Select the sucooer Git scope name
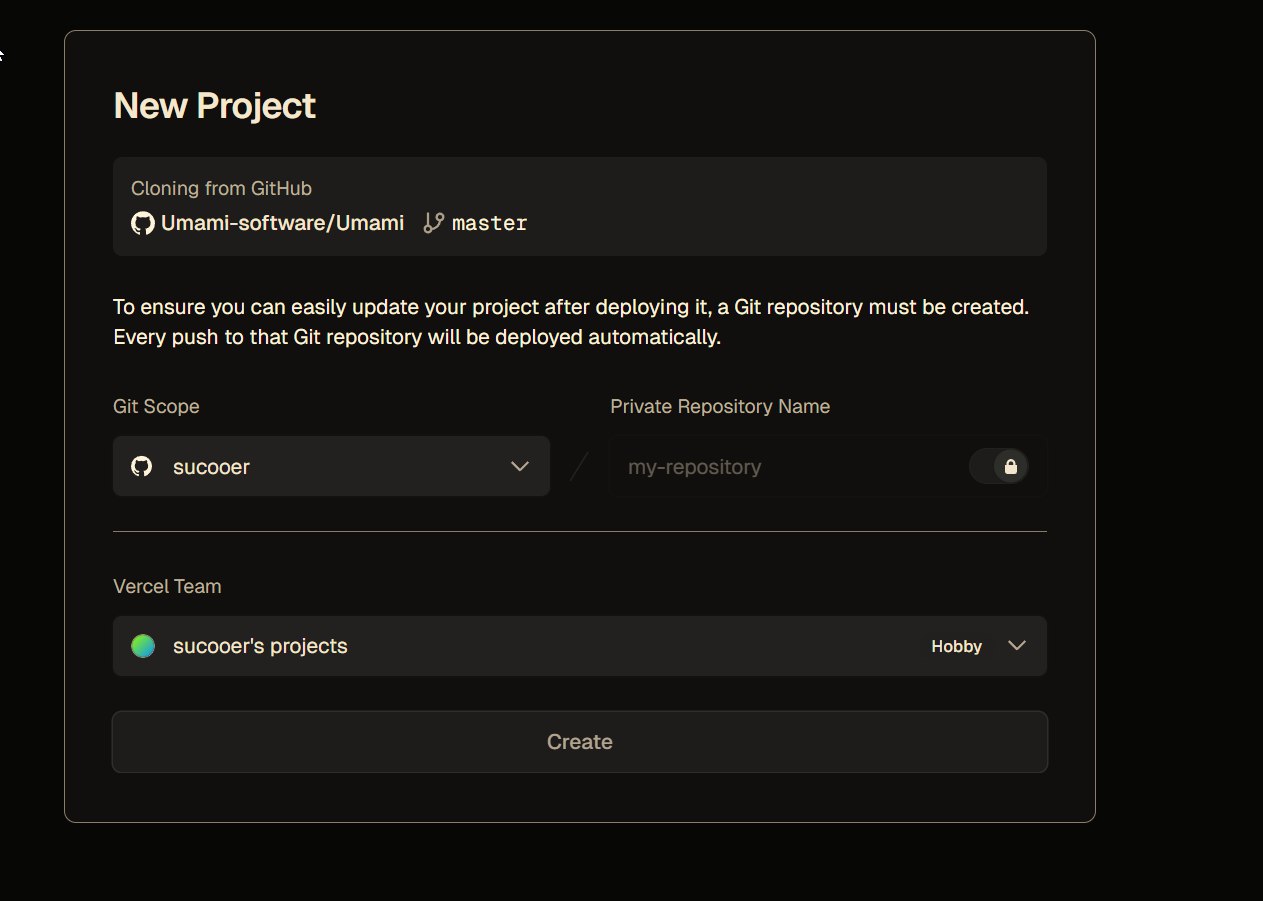The image size is (1263, 901). [211, 466]
